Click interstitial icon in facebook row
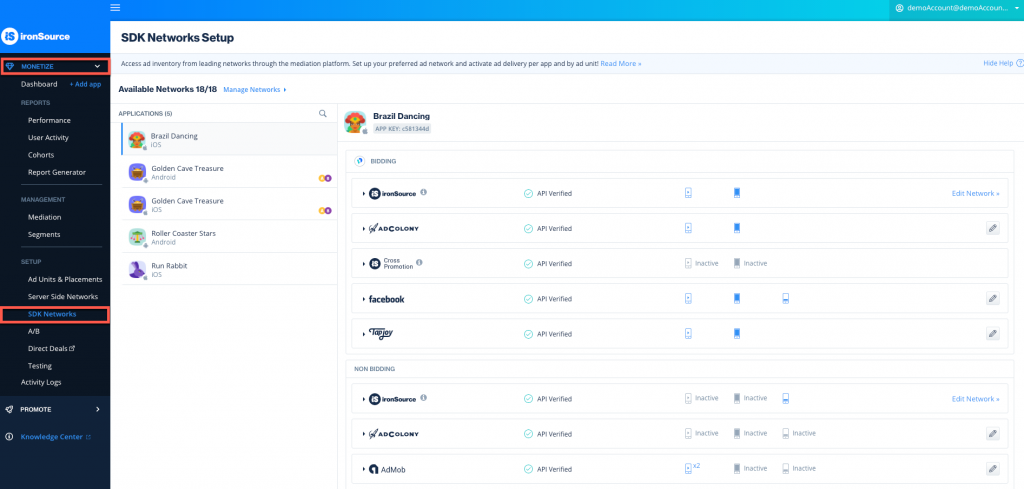The width and height of the screenshot is (1024, 489). point(737,298)
